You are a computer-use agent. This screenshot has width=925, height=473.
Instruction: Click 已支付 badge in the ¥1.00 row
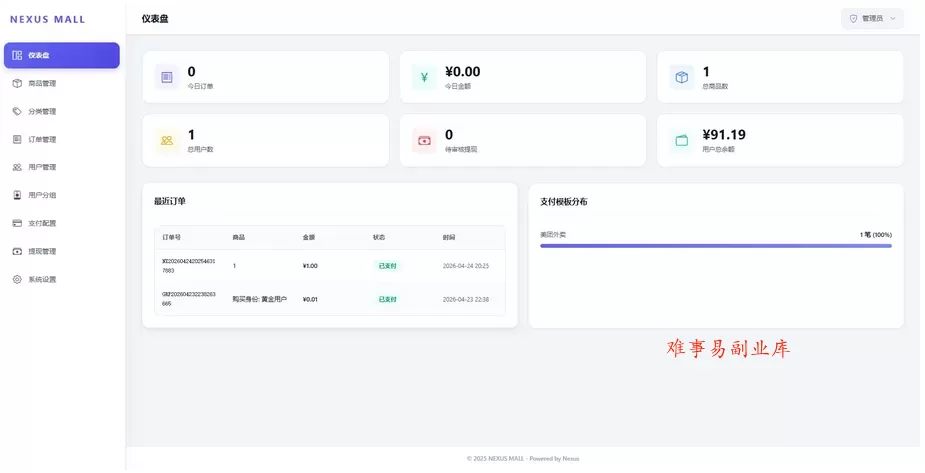[388, 266]
